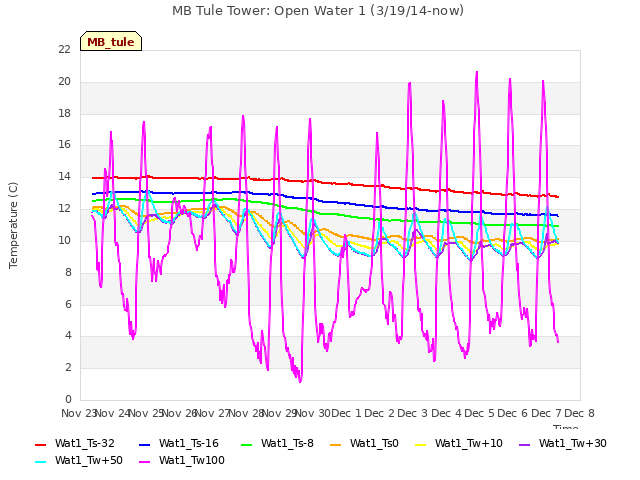Click the 22 y-axis tick label
This screenshot has width=640, height=480.
click(64, 49)
